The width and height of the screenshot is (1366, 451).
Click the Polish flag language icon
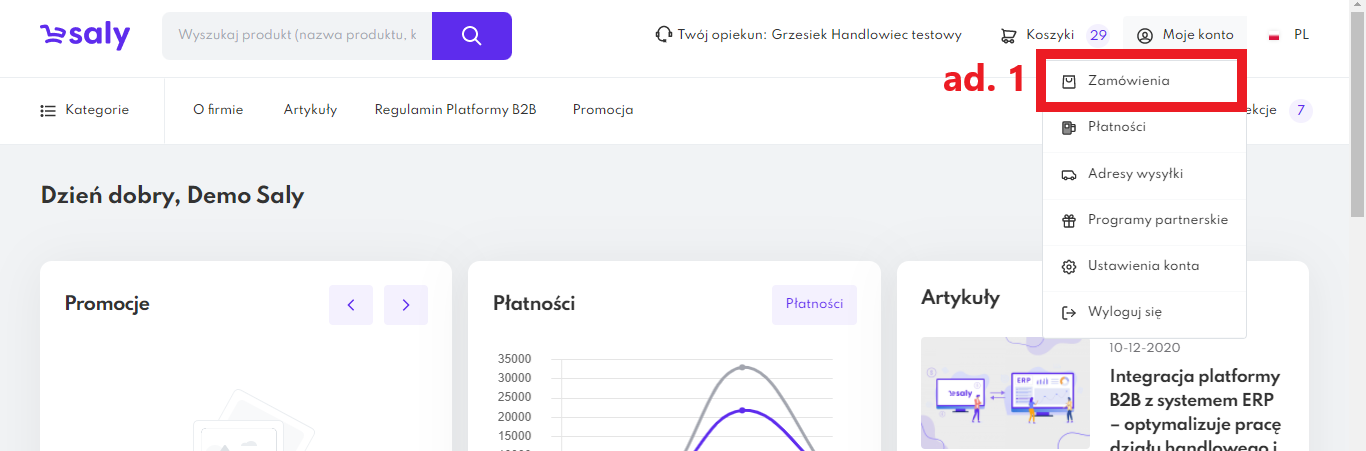pos(1274,36)
